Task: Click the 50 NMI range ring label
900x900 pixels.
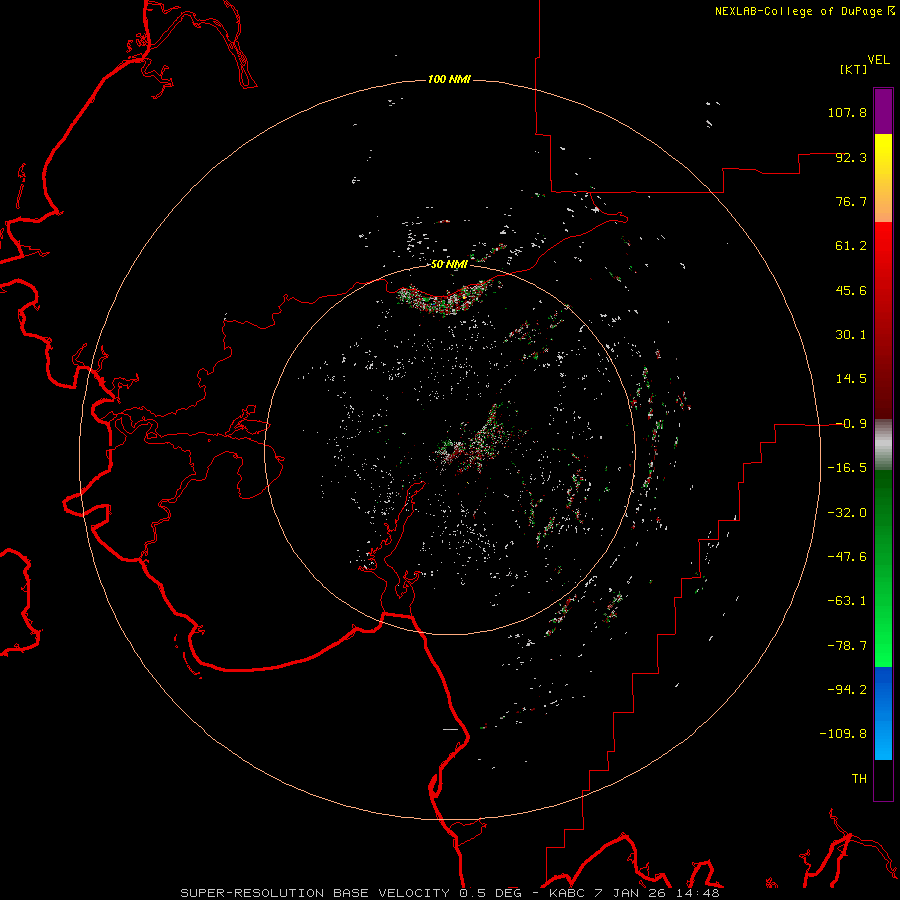Action: tap(449, 265)
